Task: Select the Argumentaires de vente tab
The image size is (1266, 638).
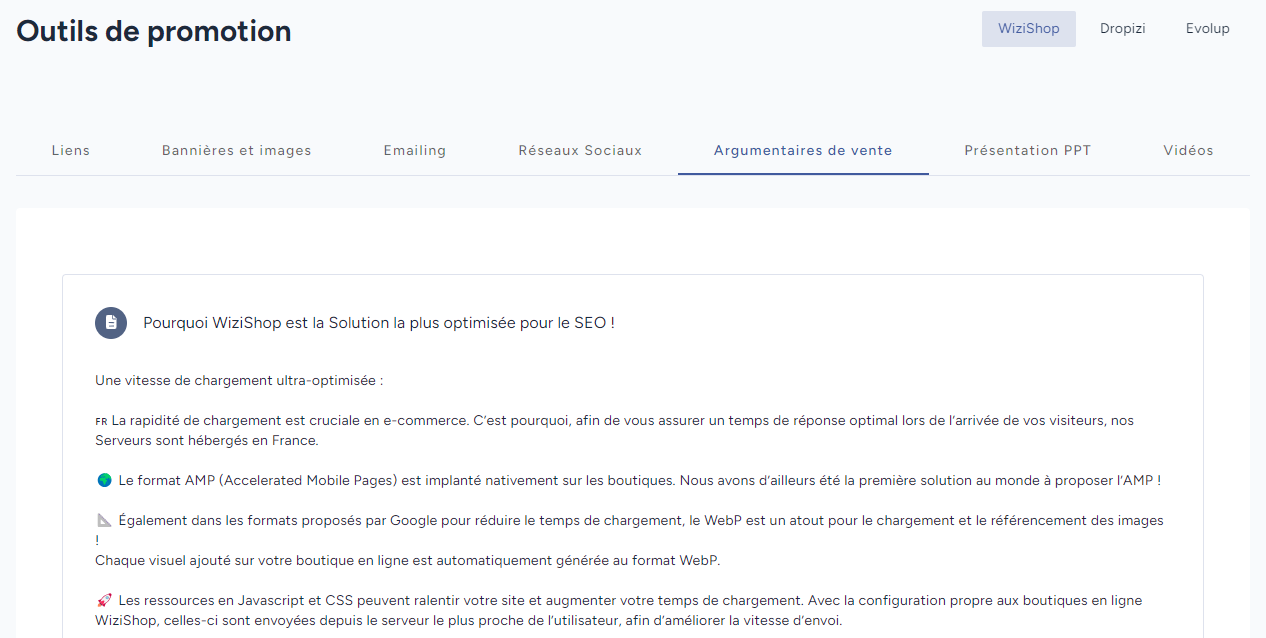Action: tap(803, 150)
